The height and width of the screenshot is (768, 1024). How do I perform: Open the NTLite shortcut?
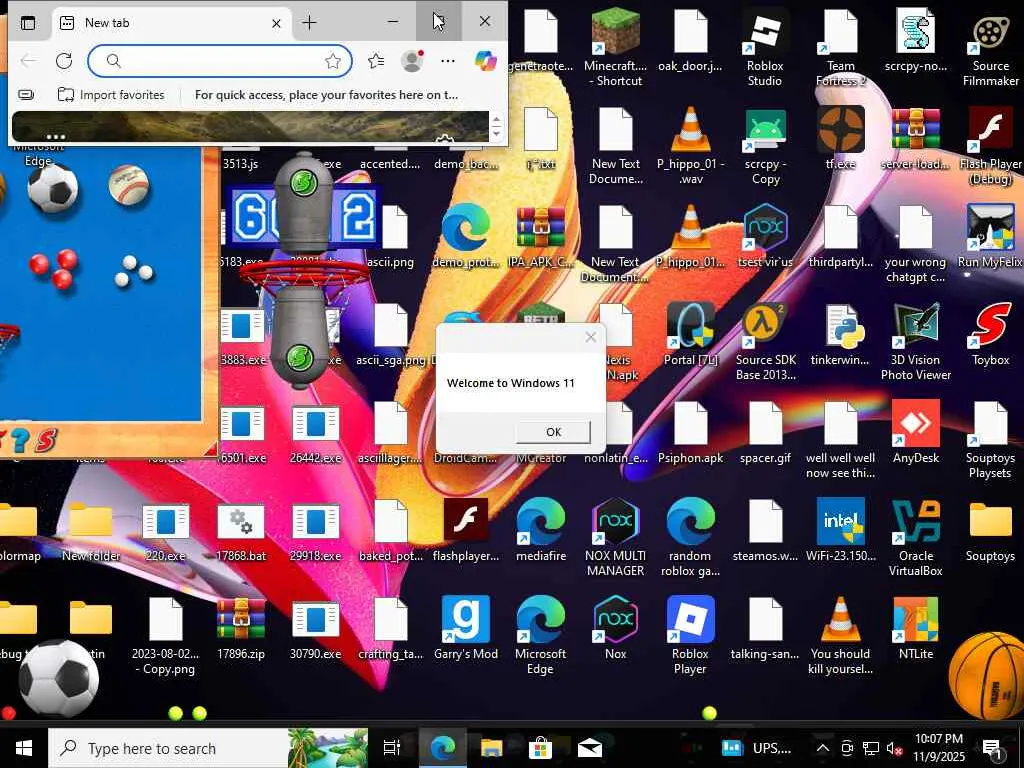pyautogui.click(x=916, y=628)
